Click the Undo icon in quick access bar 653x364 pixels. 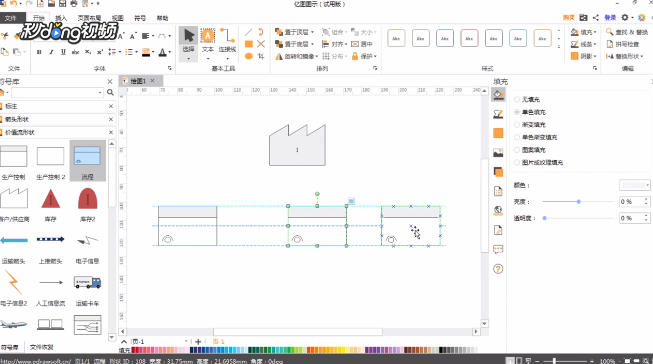point(15,4)
